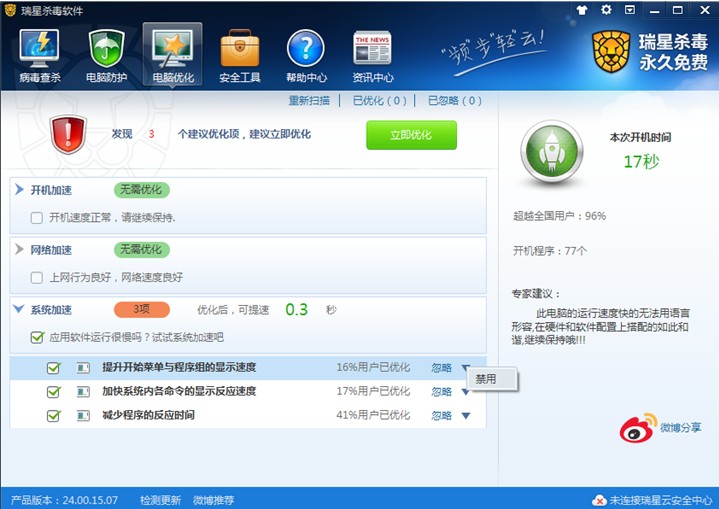Click item icon beside 提升开始菜单与程序组的显示速度
719x509 pixels.
(x=83, y=368)
